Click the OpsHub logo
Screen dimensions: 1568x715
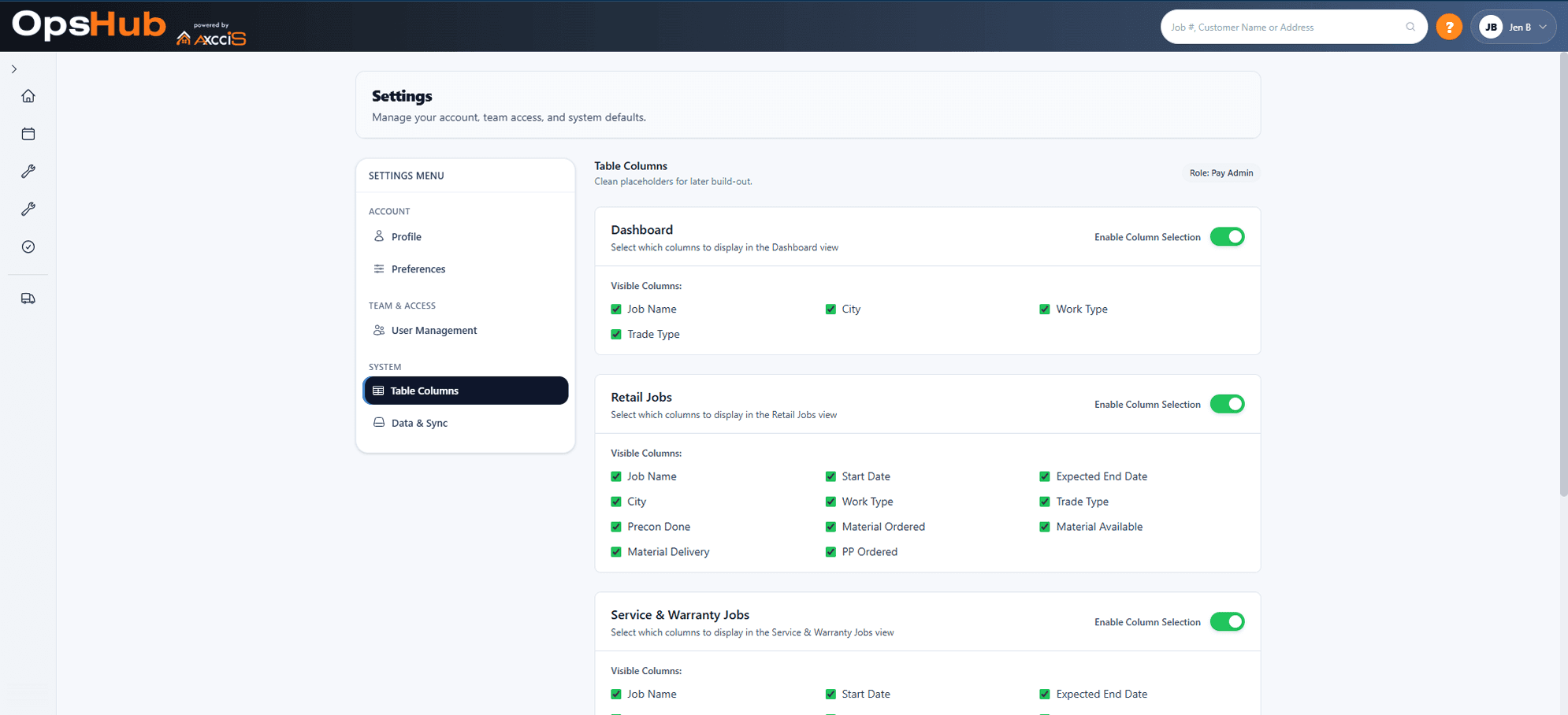click(89, 25)
